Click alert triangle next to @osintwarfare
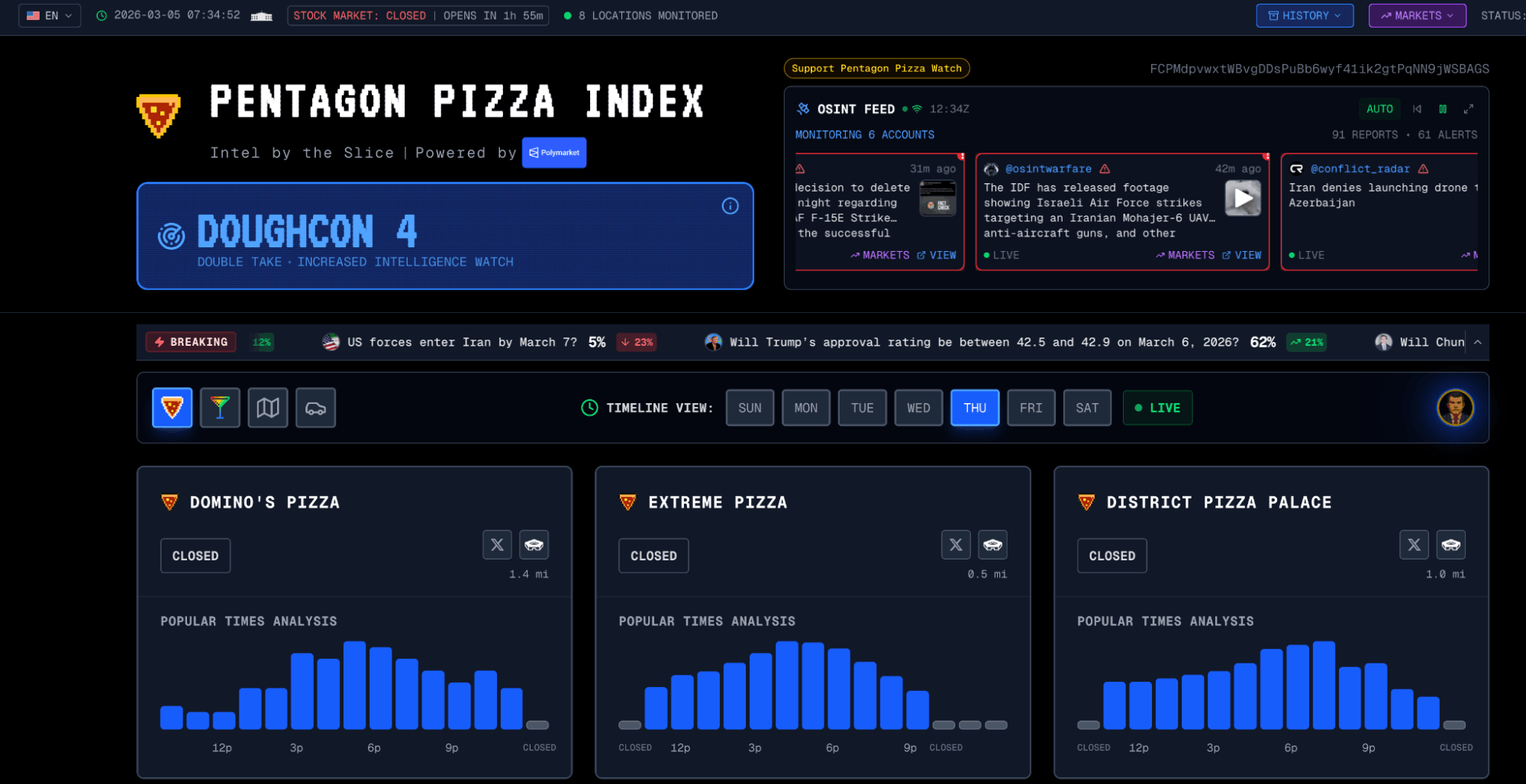 [x=1105, y=169]
